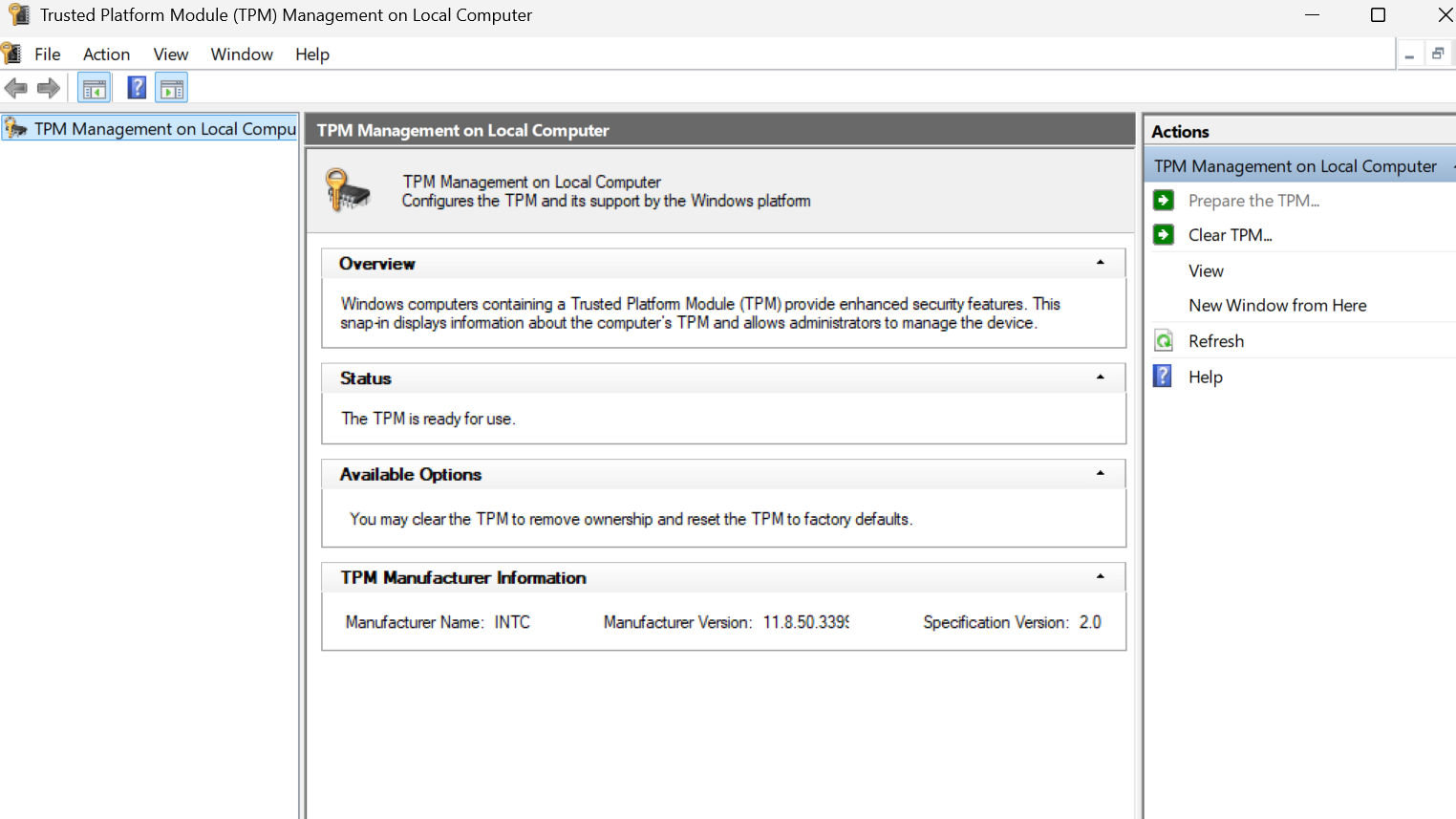Click the blue Help toolbar icon
This screenshot has width=1456, height=819.
point(137,88)
